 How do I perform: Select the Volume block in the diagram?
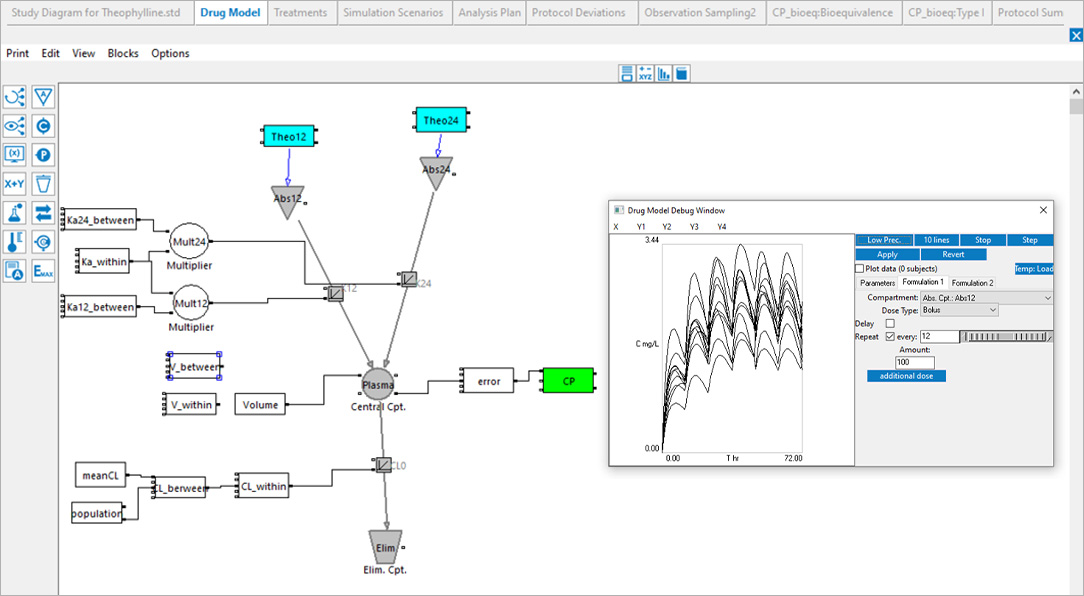pos(260,404)
